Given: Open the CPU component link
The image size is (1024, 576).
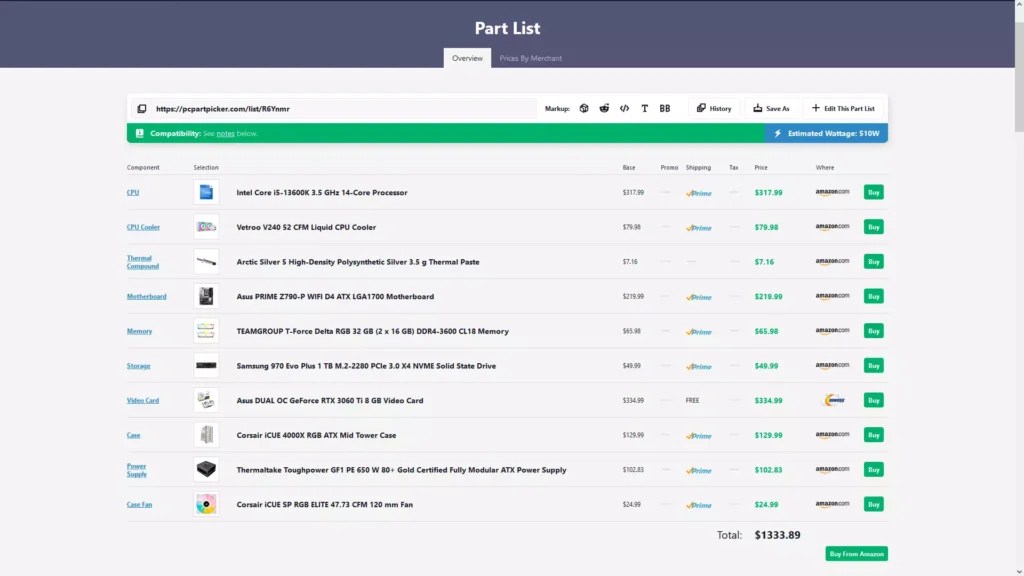Looking at the screenshot, I should [x=133, y=192].
